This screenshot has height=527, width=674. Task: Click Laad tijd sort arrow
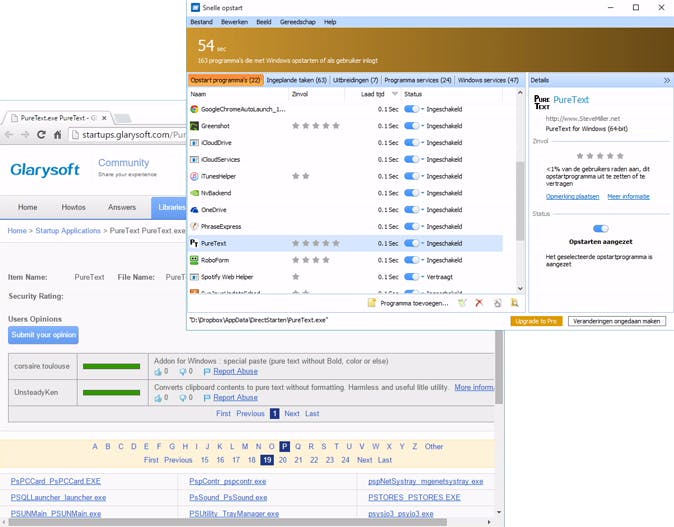[395, 94]
